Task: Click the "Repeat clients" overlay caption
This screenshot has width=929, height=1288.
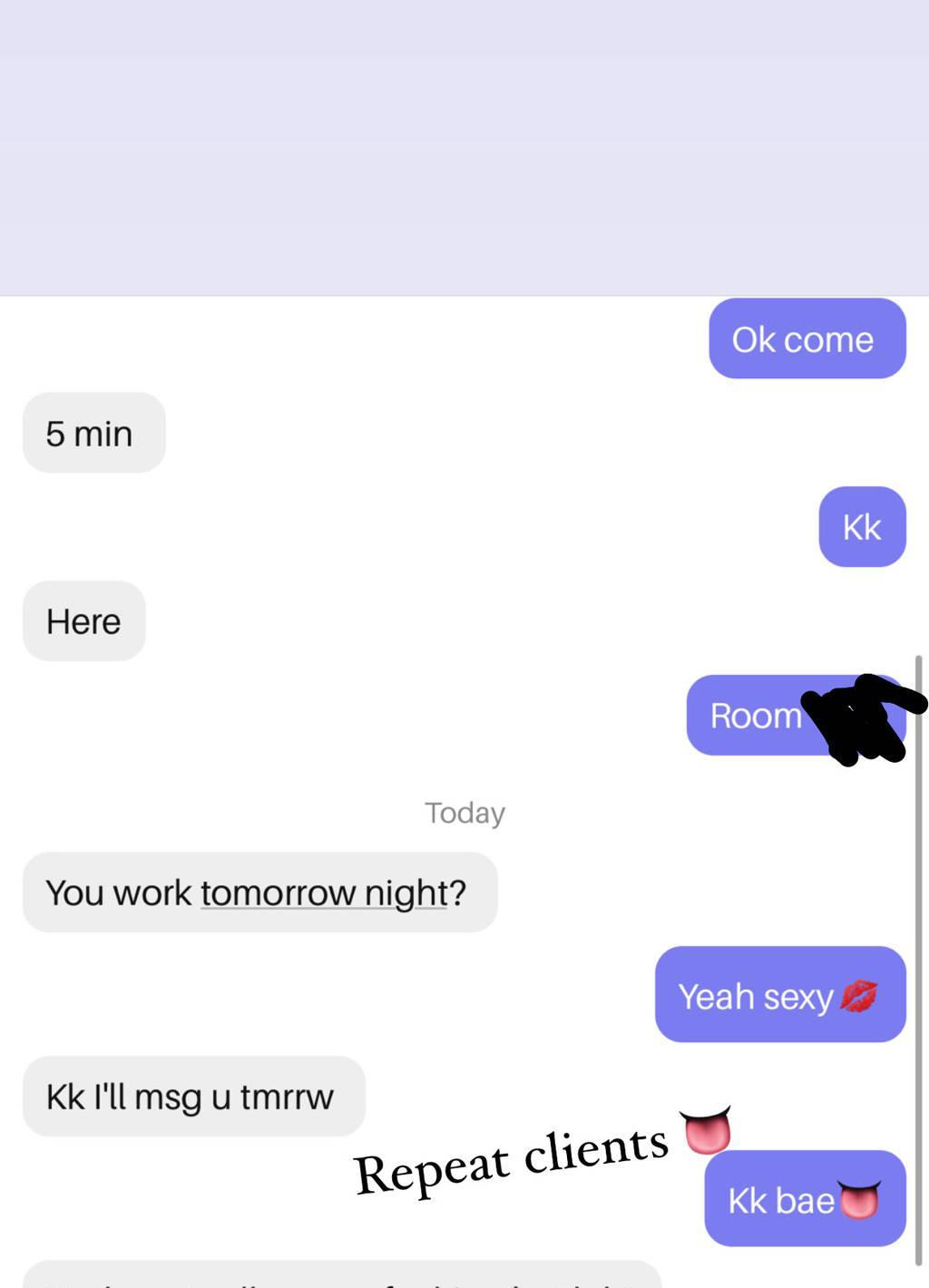Action: pyautogui.click(x=512, y=1158)
